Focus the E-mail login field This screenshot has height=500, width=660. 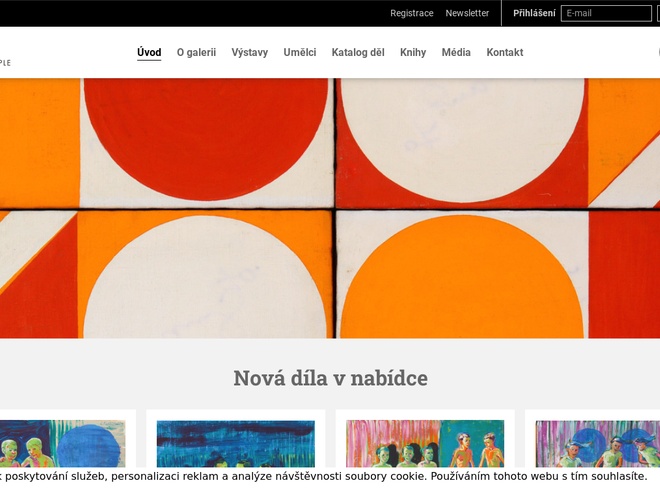click(x=606, y=13)
